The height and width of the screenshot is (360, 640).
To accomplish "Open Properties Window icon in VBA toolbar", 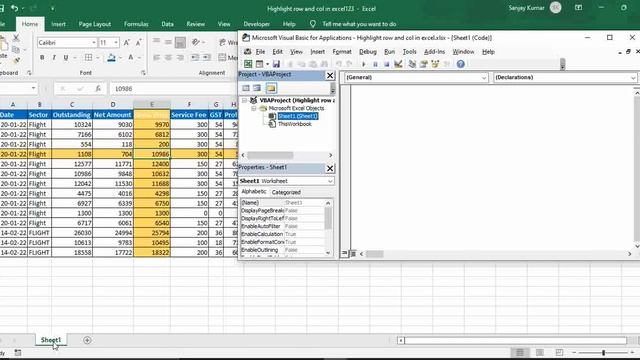I will 424,64.
